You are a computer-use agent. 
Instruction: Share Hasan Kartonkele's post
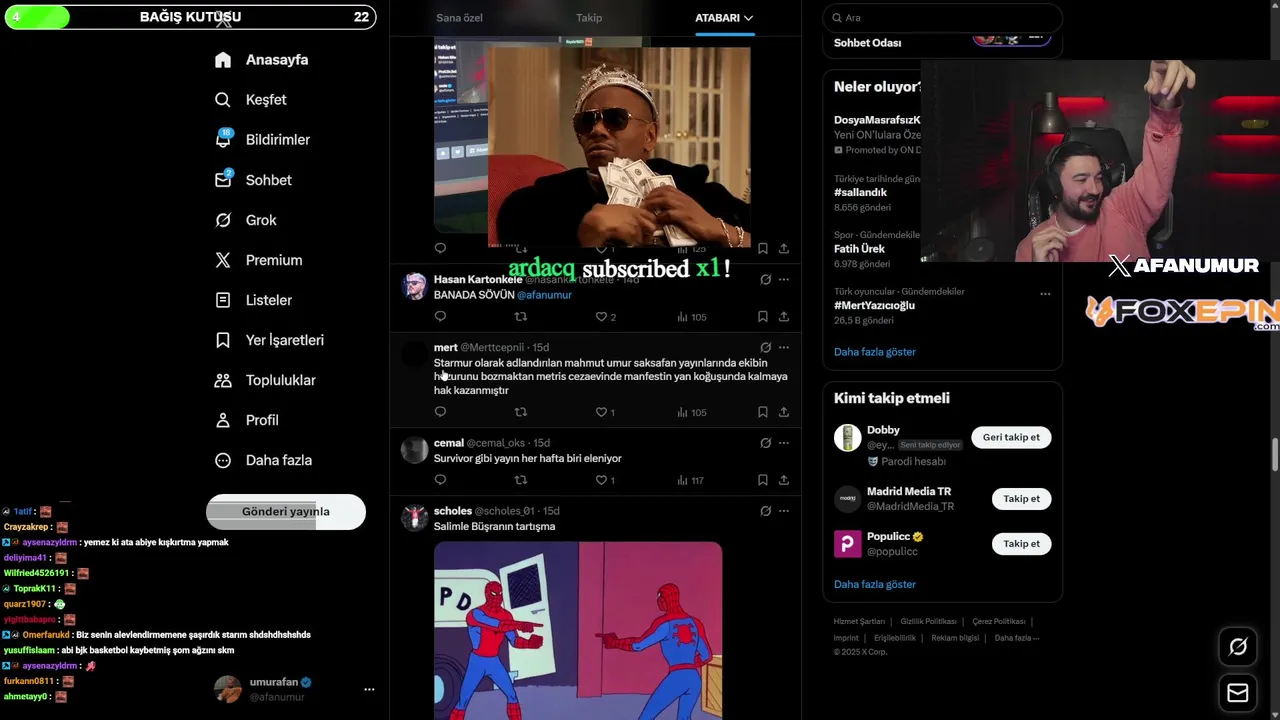784,317
